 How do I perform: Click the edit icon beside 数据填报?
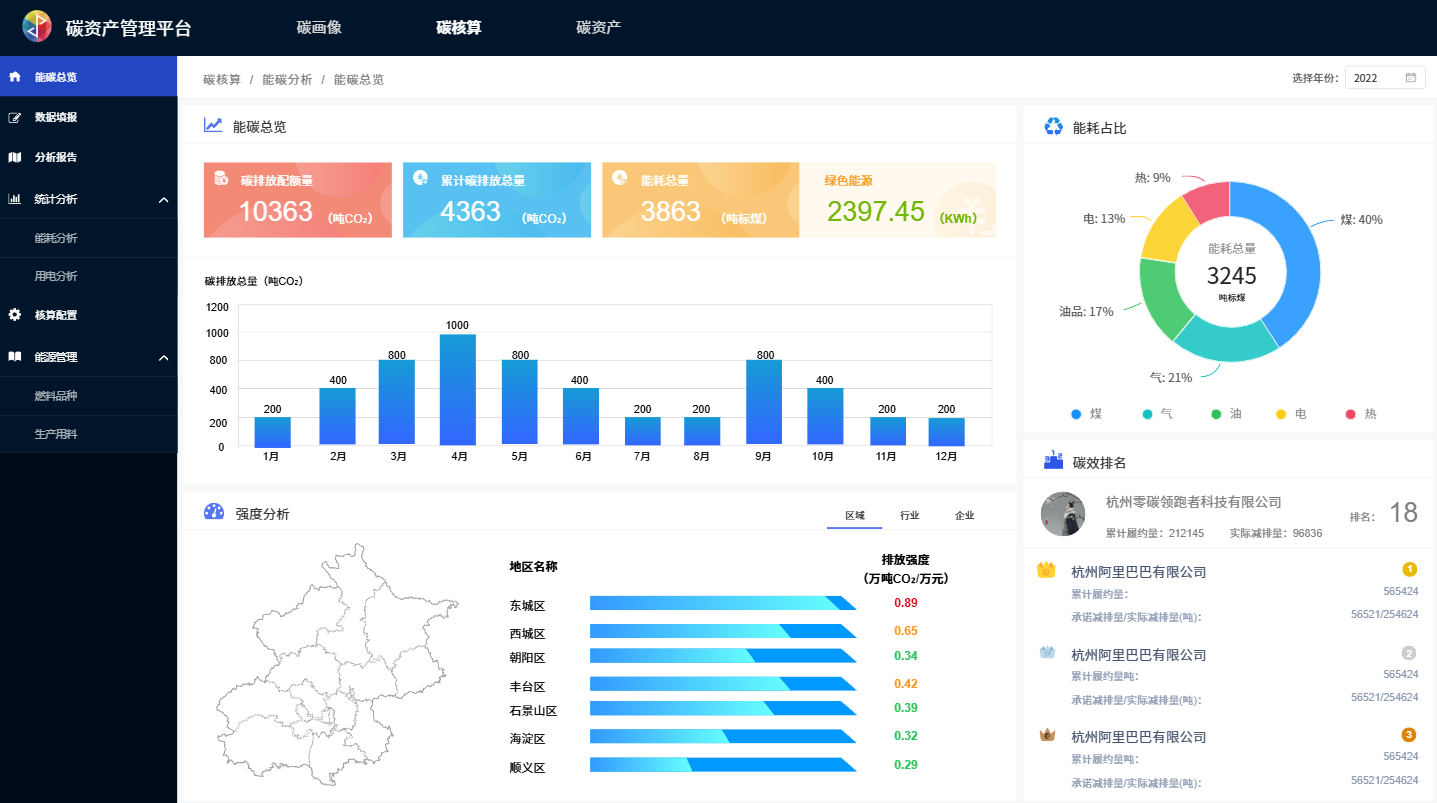click(x=15, y=118)
